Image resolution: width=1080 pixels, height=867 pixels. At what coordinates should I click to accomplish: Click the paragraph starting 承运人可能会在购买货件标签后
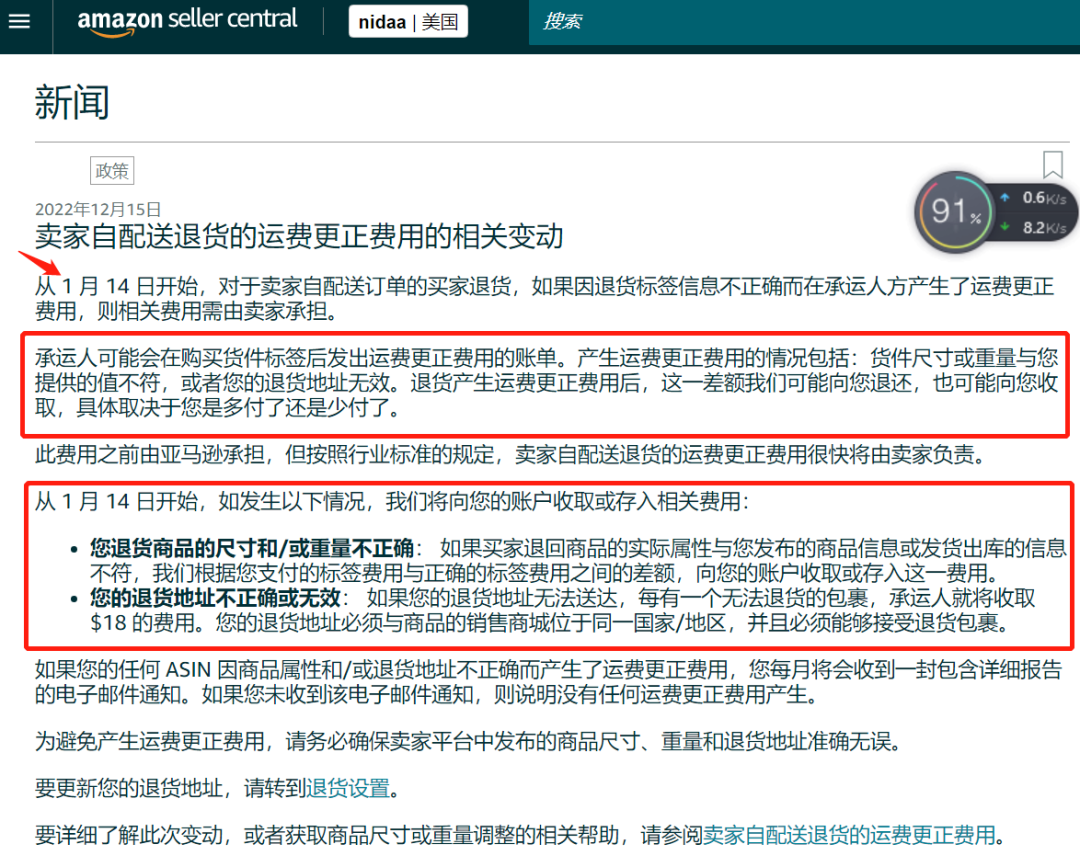tap(547, 382)
